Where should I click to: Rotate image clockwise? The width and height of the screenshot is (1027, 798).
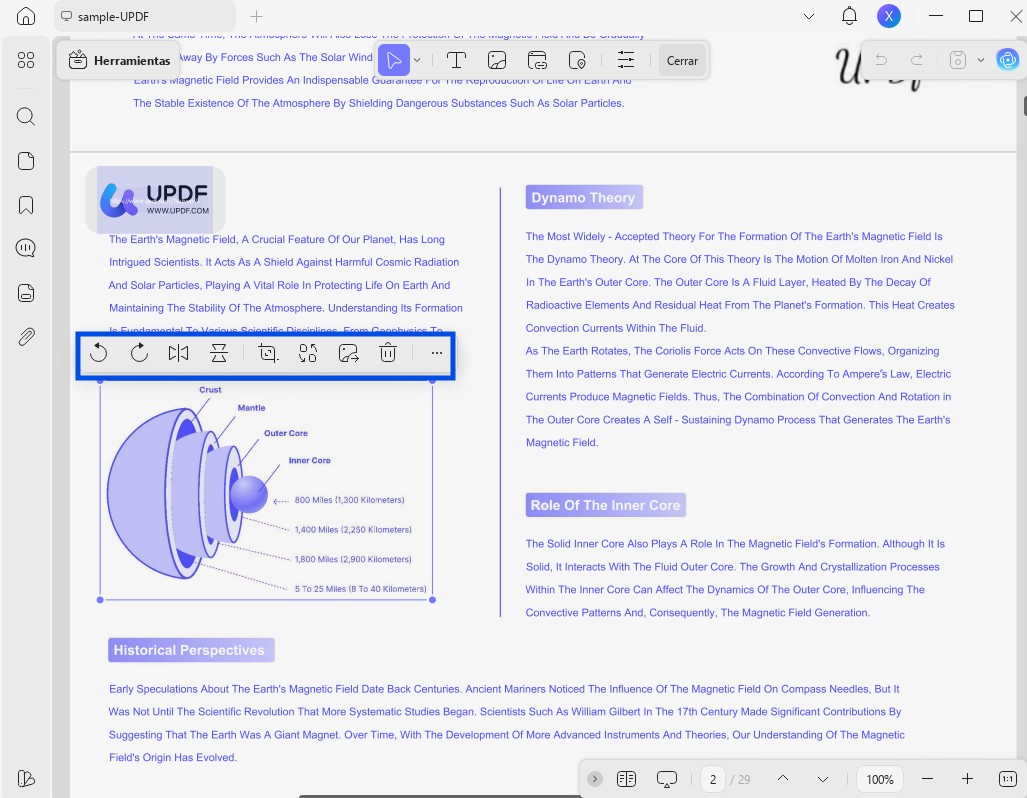[x=139, y=353]
